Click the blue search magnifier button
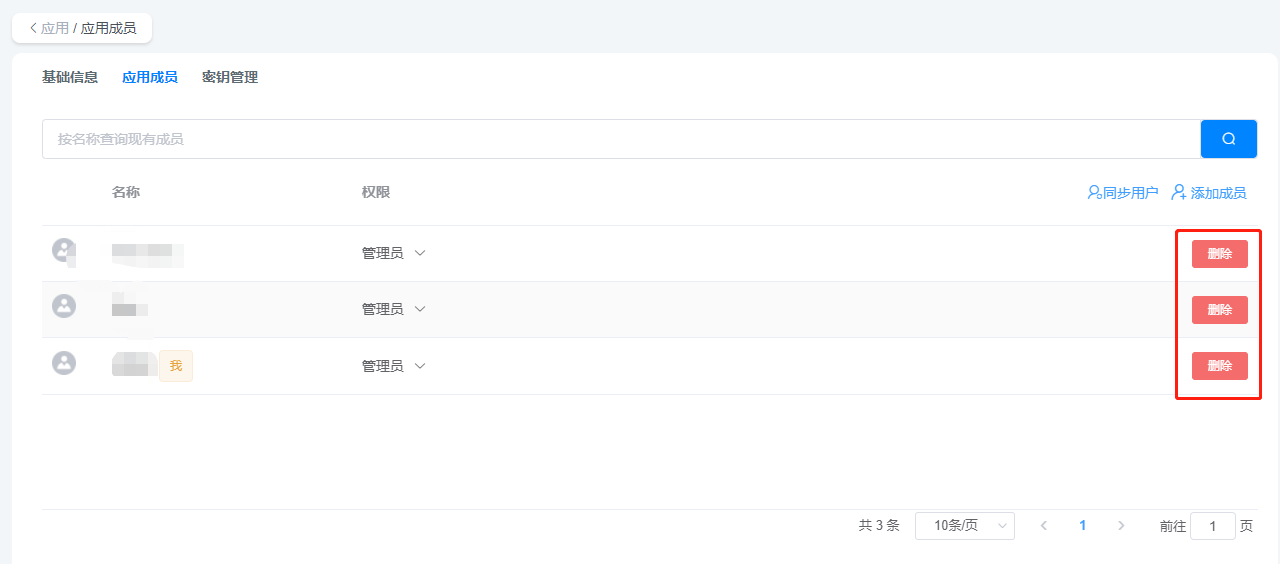Image resolution: width=1280 pixels, height=564 pixels. point(1228,139)
